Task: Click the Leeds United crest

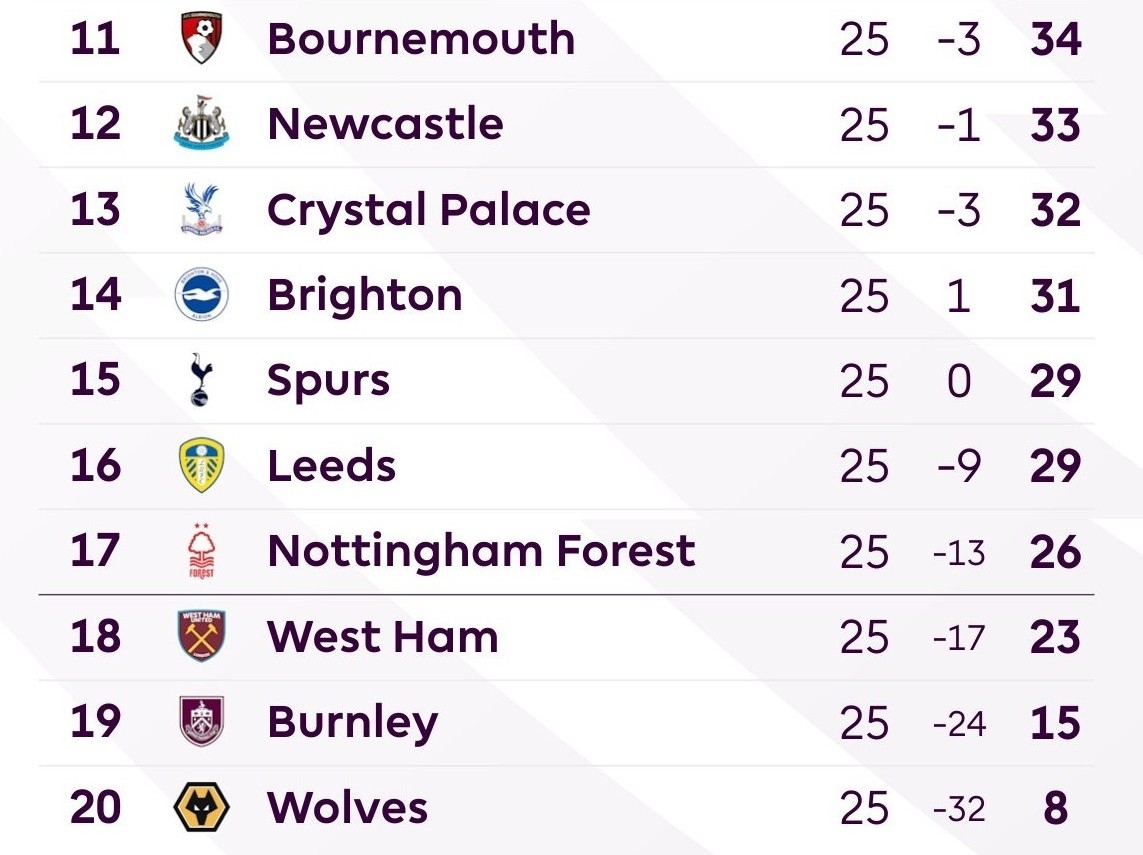Action: (x=202, y=466)
